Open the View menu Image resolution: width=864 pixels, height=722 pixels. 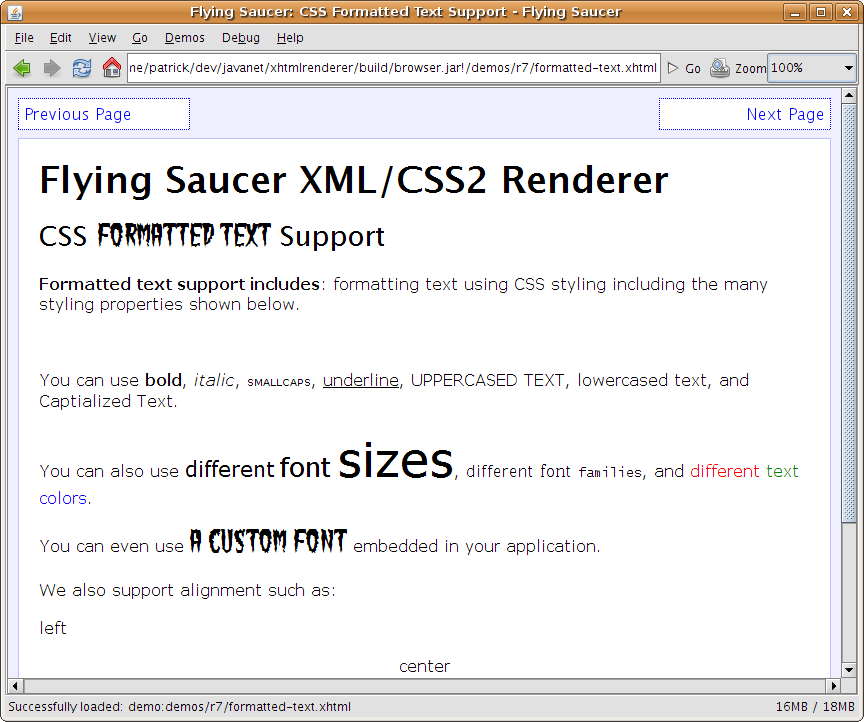click(102, 37)
